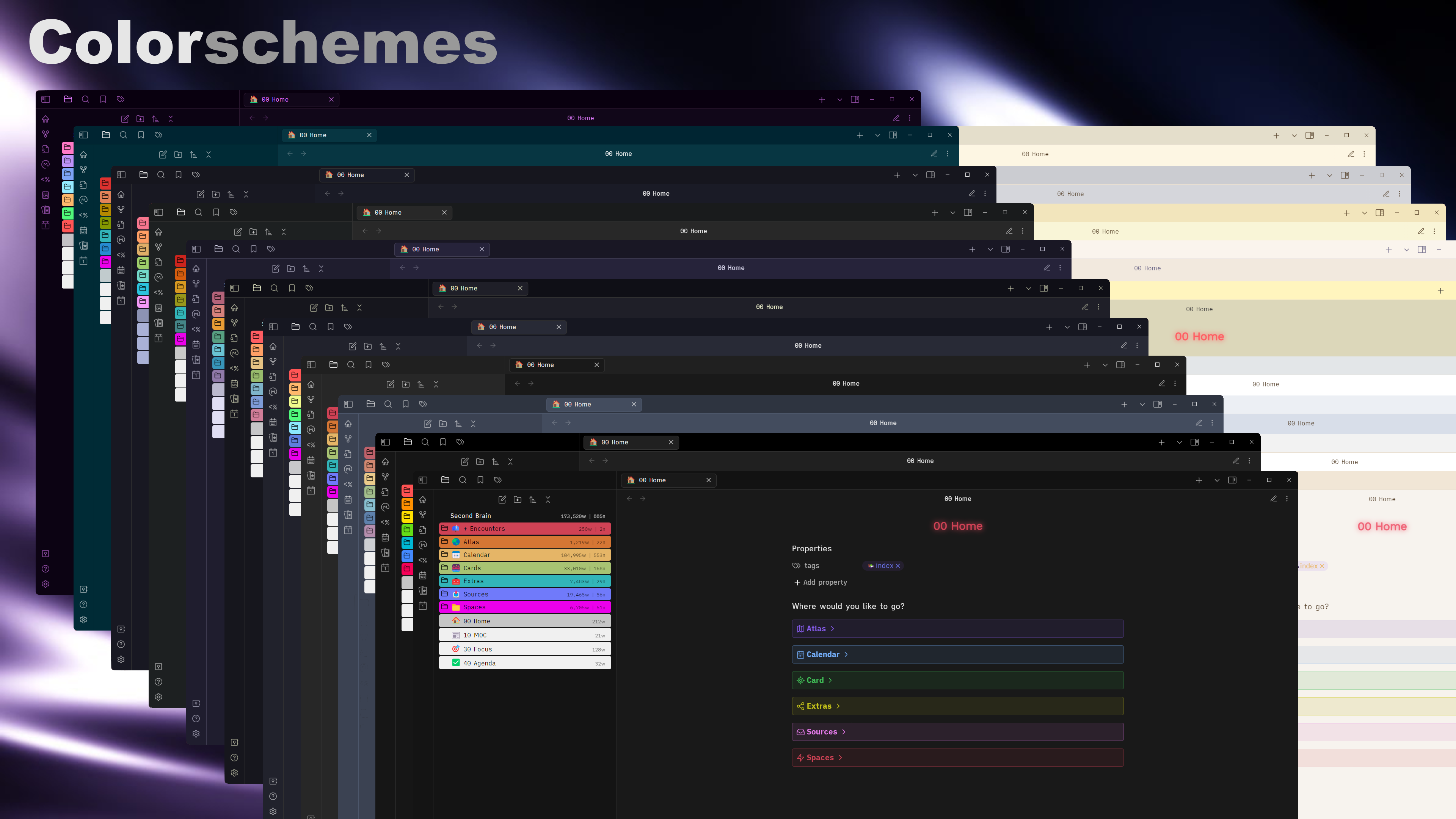Navigate forward in front window note
This screenshot has height=819, width=1456.
coord(643,499)
